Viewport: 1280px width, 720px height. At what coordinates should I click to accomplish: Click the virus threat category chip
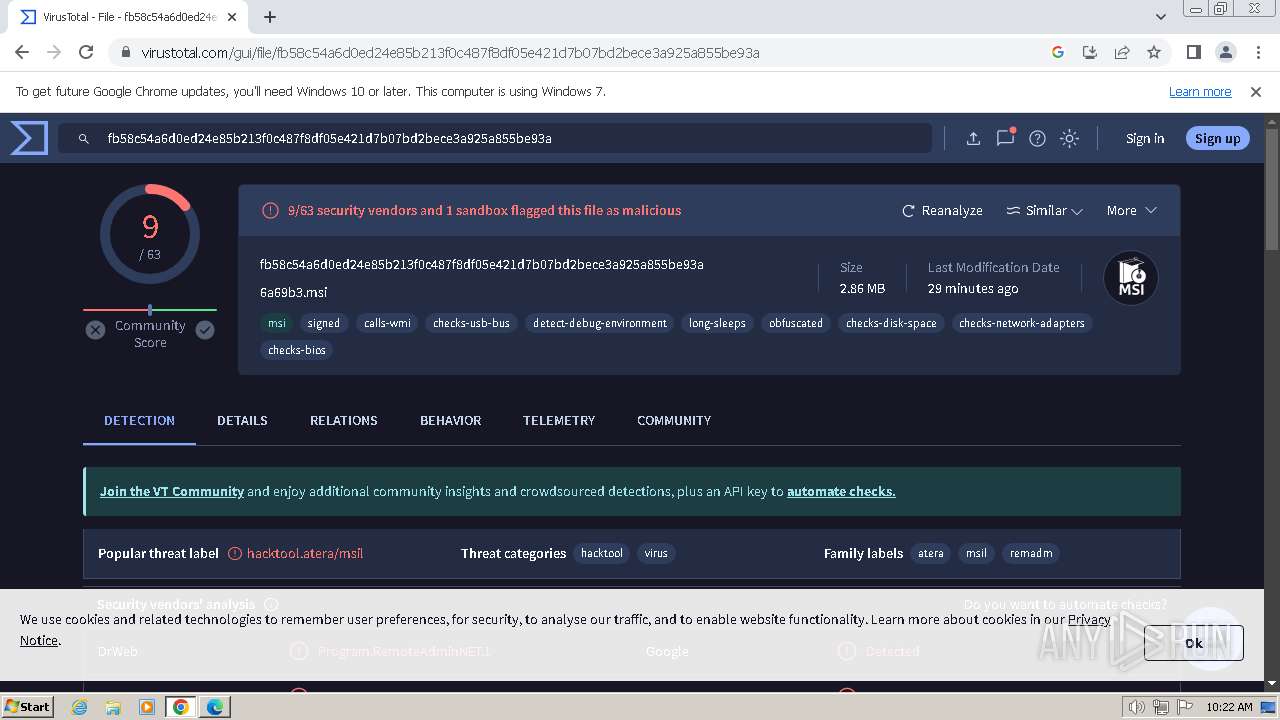pyautogui.click(x=656, y=553)
